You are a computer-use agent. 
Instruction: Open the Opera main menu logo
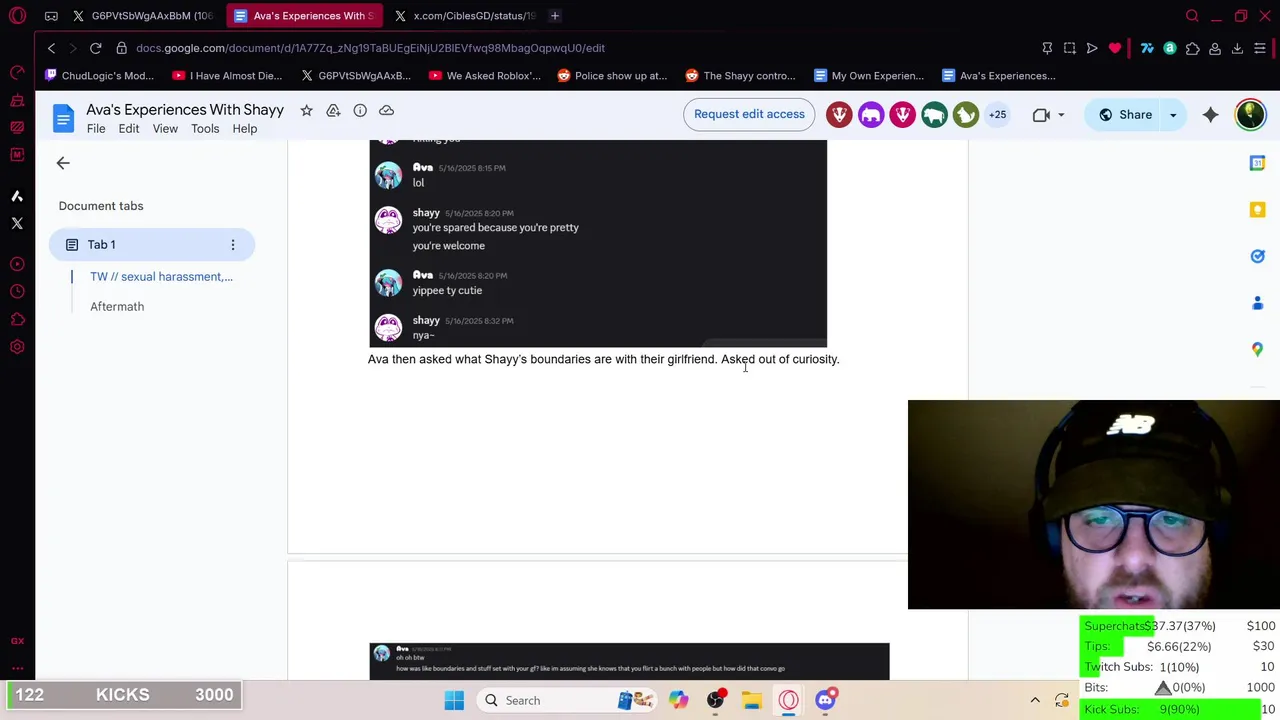click(17, 16)
